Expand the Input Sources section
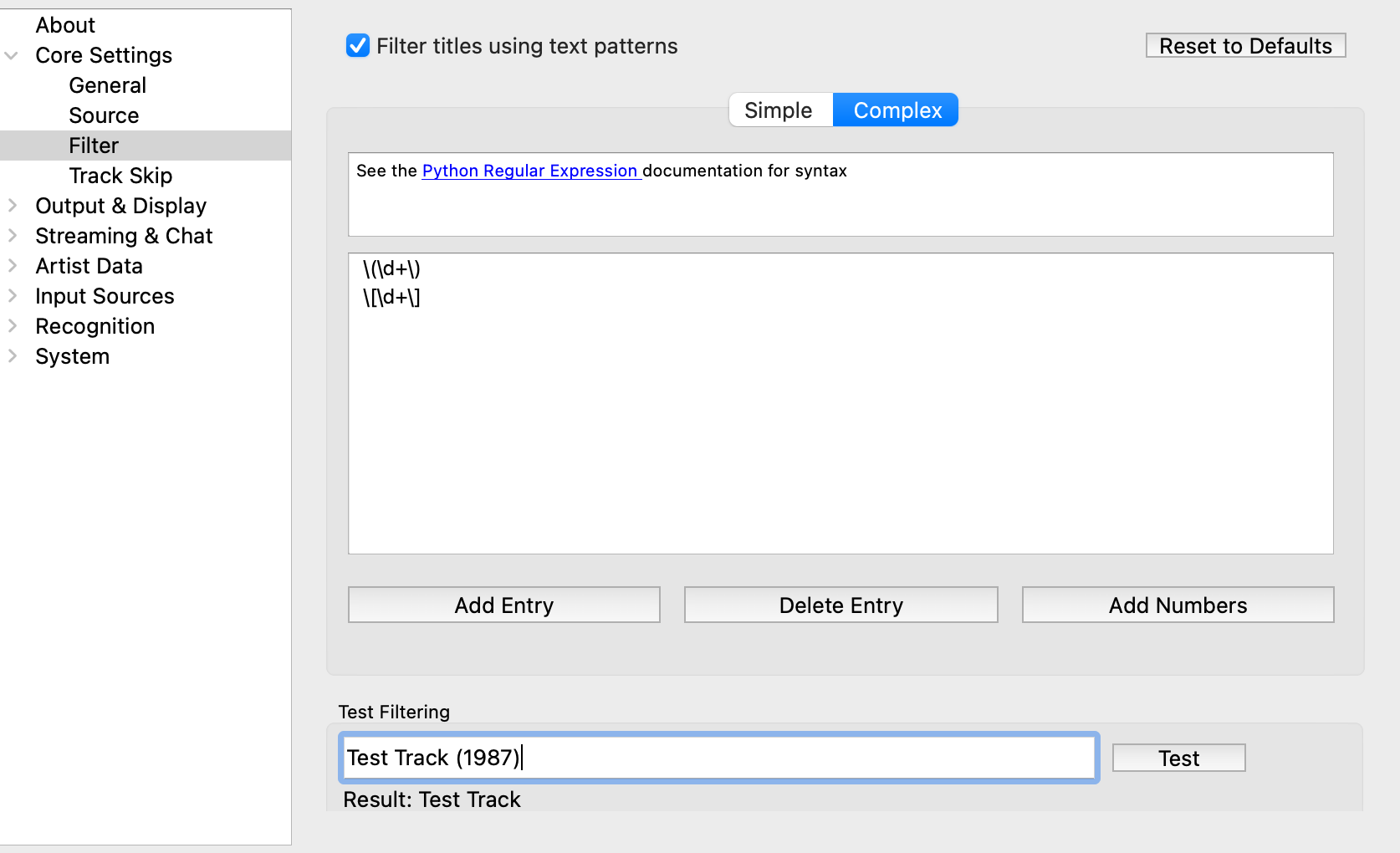Image resolution: width=1400 pixels, height=853 pixels. (x=12, y=296)
